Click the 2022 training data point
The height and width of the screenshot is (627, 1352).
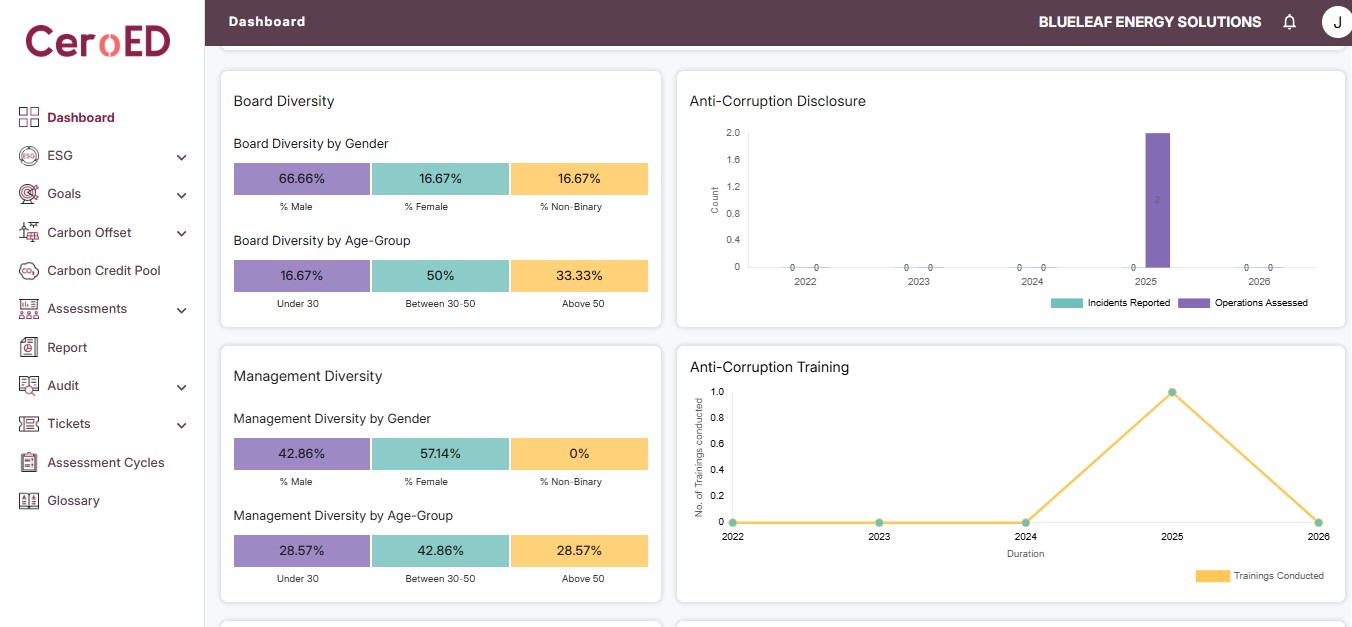(733, 522)
